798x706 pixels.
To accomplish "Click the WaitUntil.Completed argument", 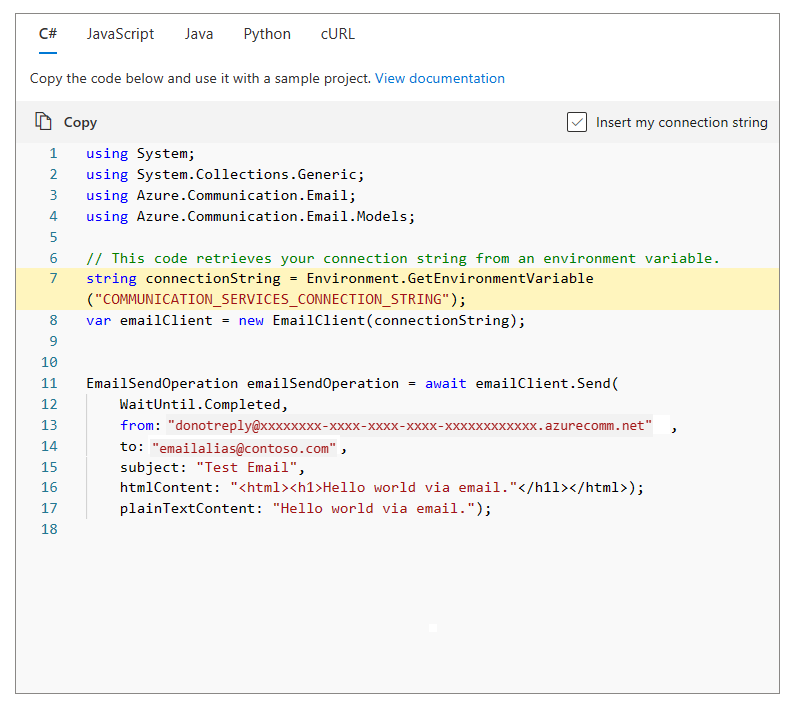I will (x=203, y=405).
